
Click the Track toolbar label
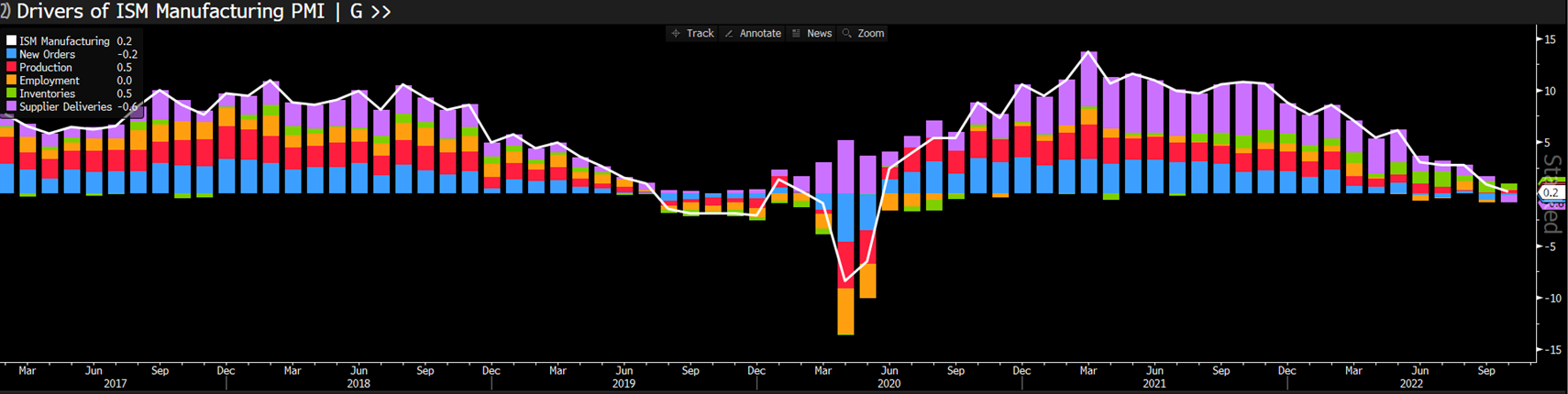pos(700,34)
